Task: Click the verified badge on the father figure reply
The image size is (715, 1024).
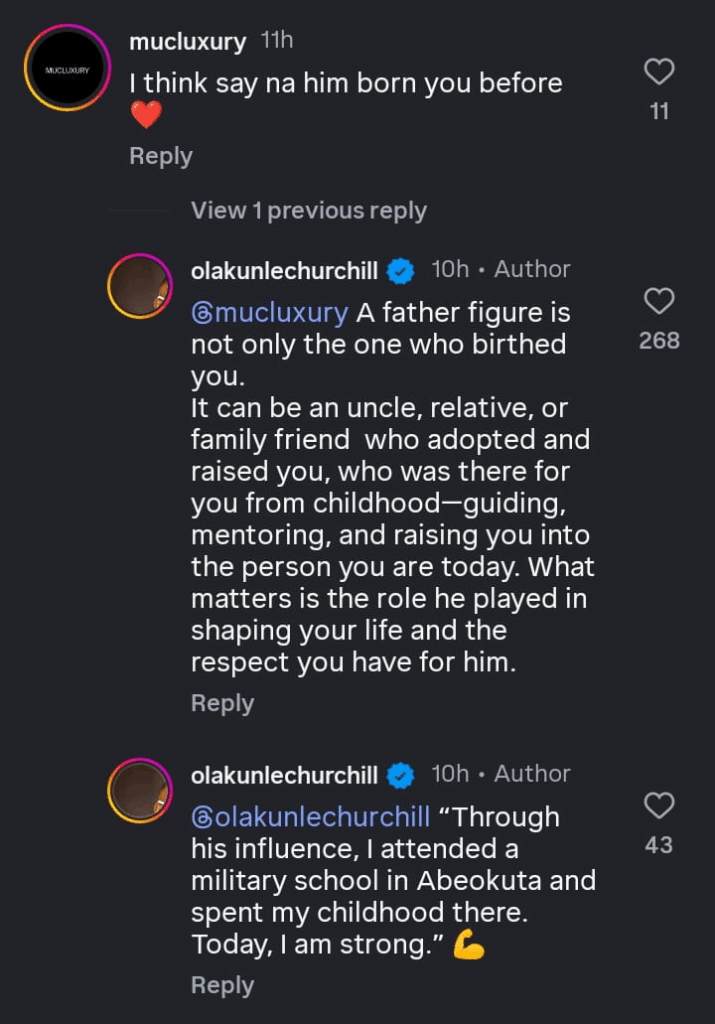Action: (x=401, y=270)
